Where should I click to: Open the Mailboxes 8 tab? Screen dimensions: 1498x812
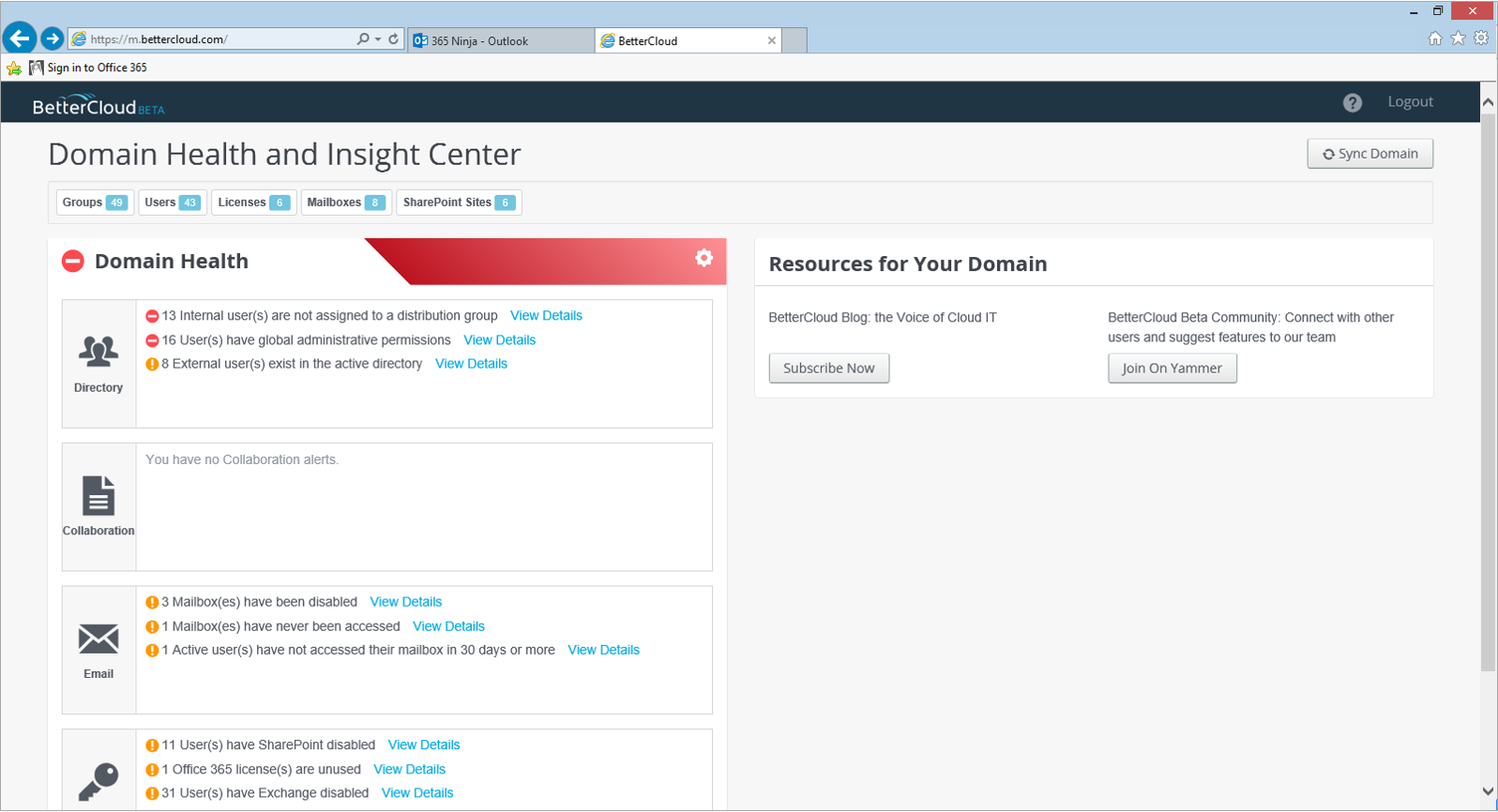[346, 203]
